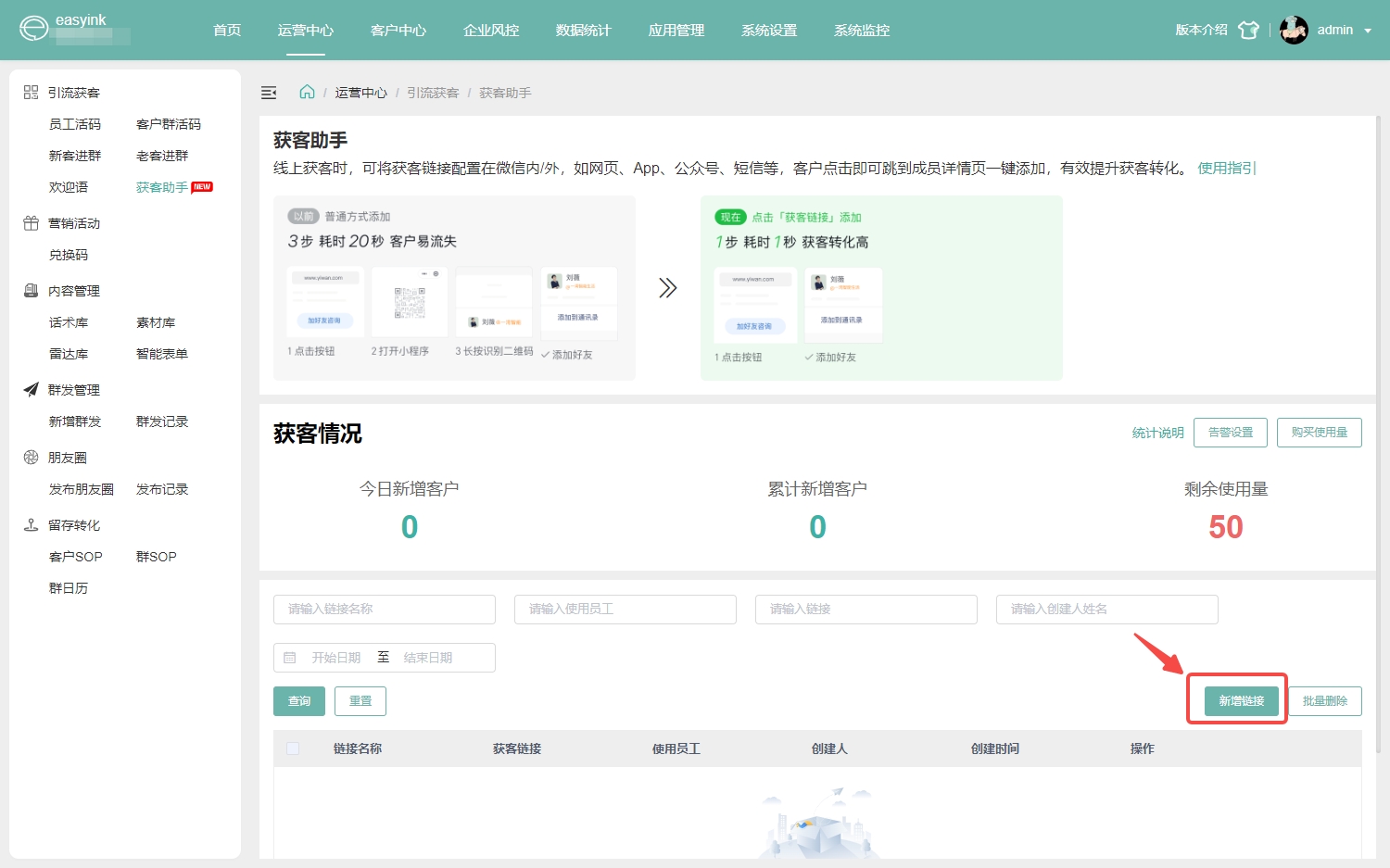Open the 开始日期 date picker
1390x868 pixels.
coord(336,658)
